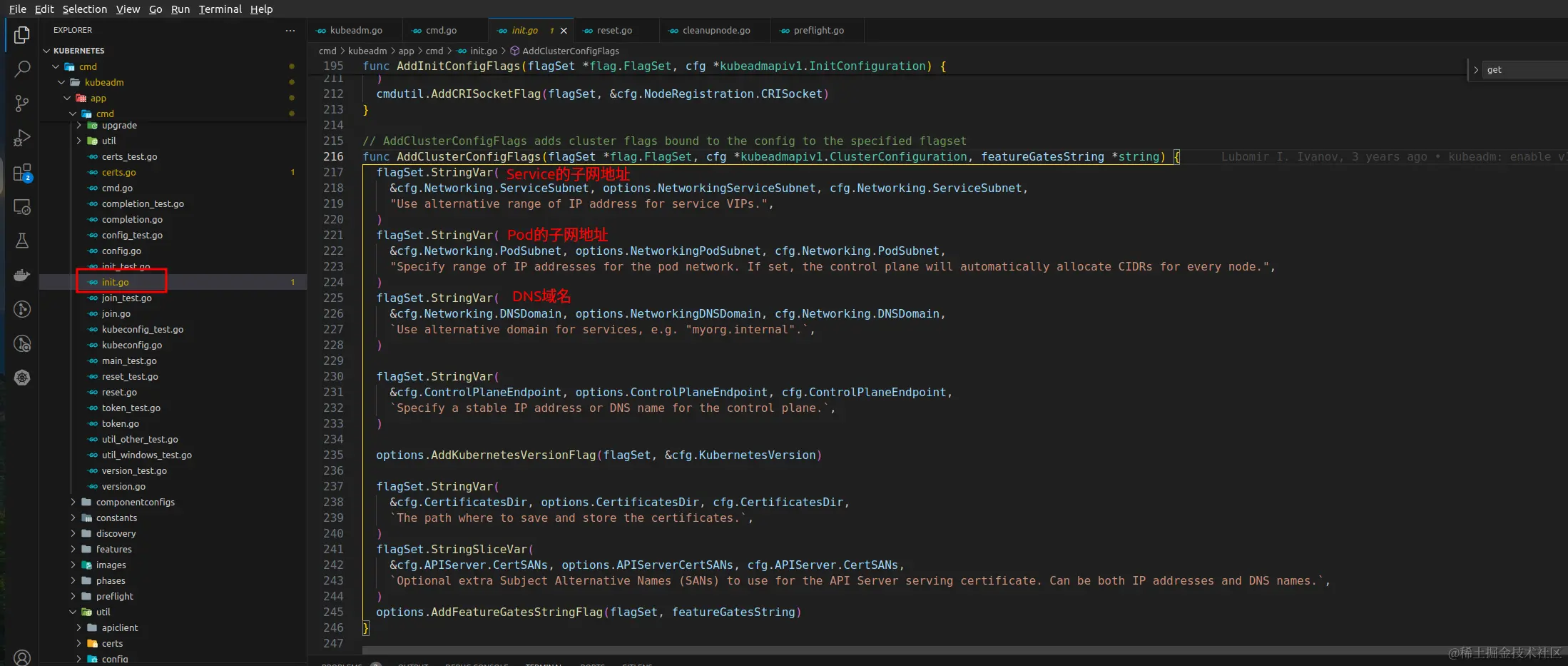Open the Help menu
Viewport: 1568px width, 666px height.
261,9
